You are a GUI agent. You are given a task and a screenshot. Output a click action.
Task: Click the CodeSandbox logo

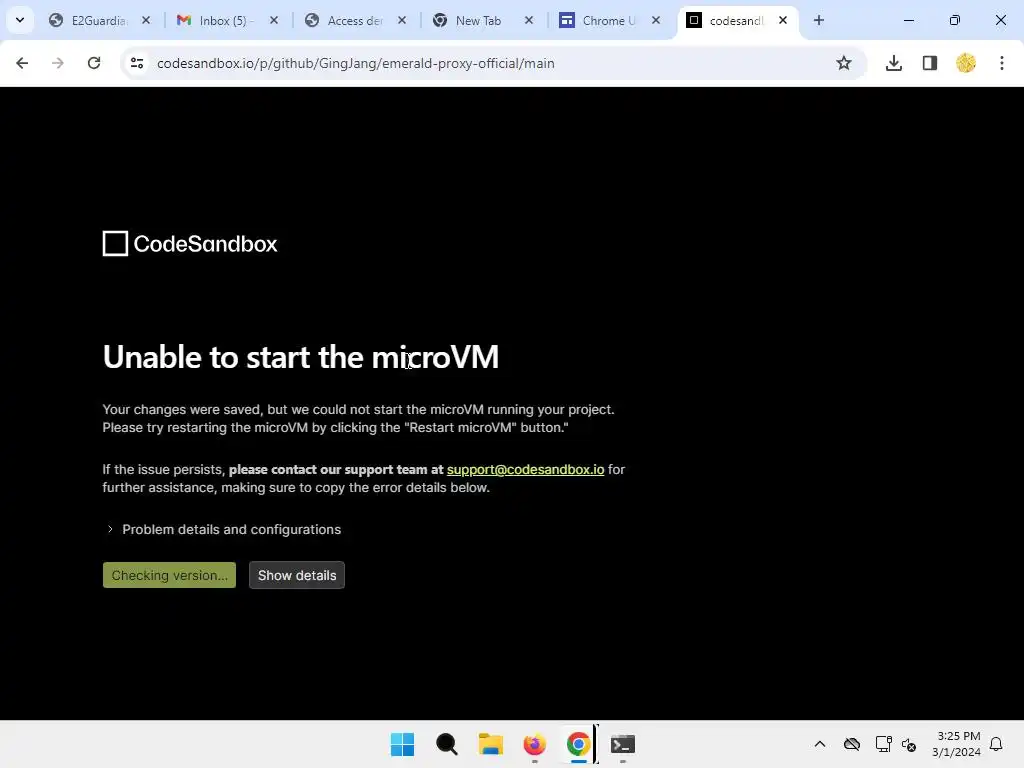190,244
